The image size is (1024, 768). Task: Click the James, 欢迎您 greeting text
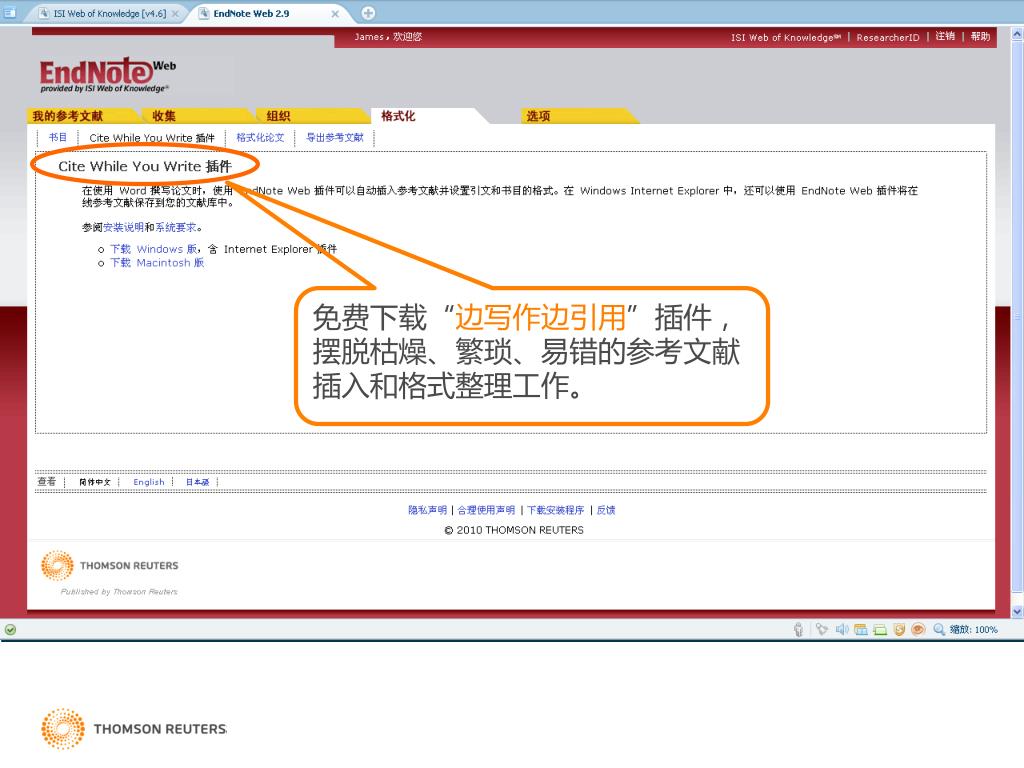coord(388,37)
